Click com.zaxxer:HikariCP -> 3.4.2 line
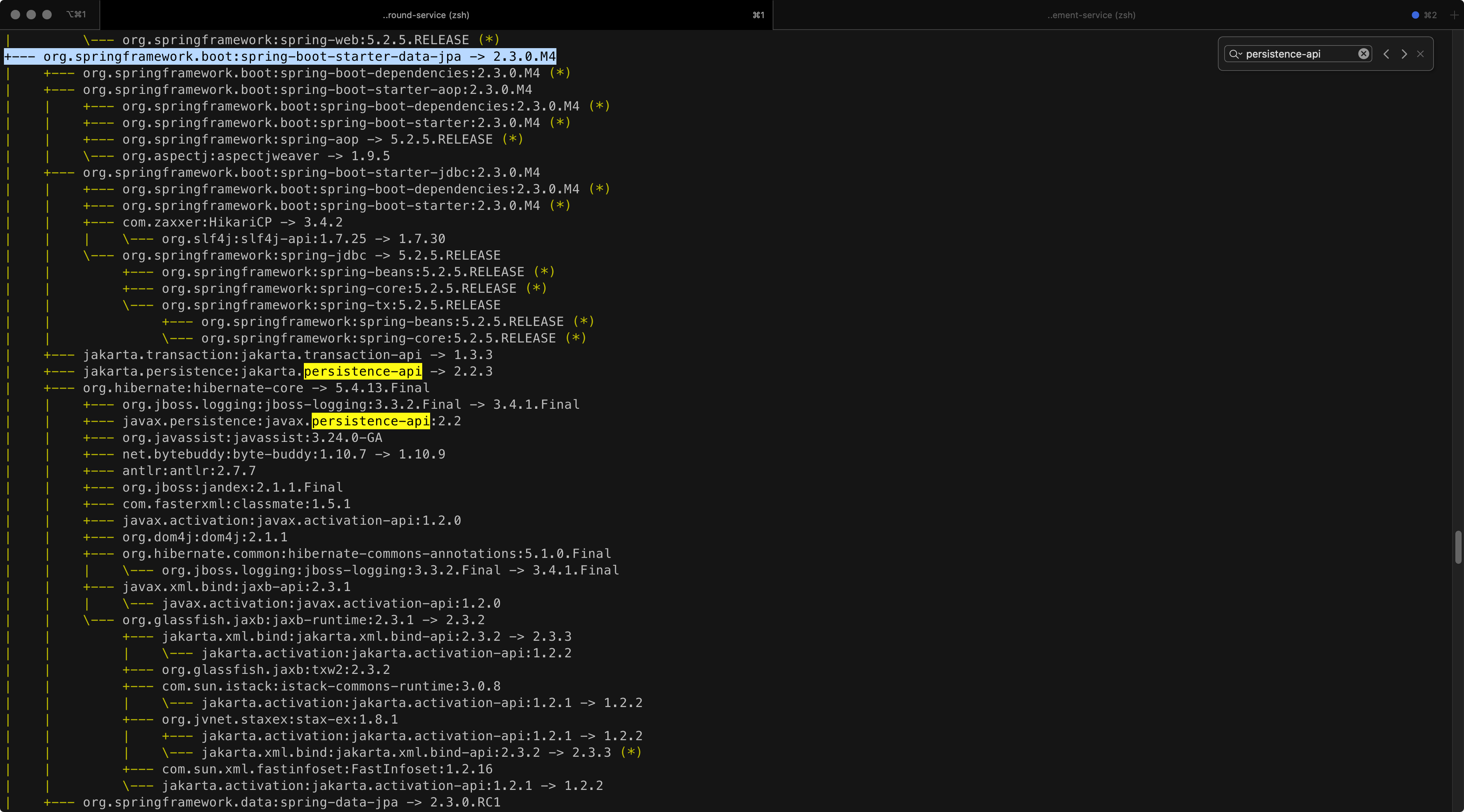This screenshot has height=812, width=1464. 232,222
